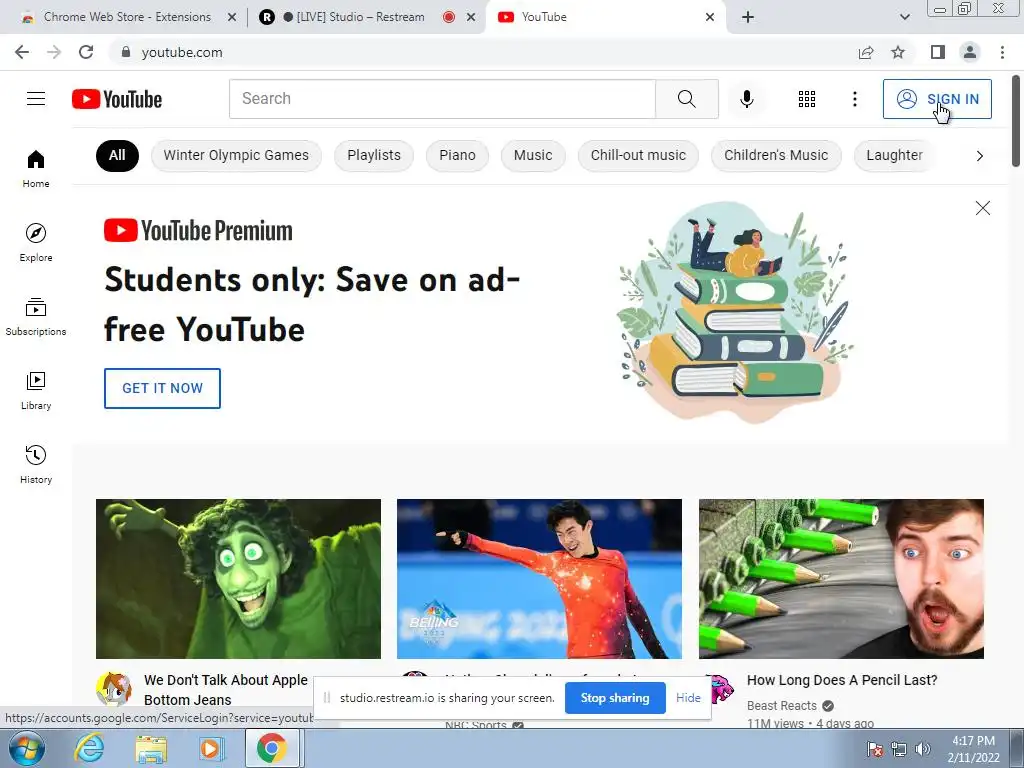Click Hide on sharing notification
Screen dimensions: 1024x768
688,697
